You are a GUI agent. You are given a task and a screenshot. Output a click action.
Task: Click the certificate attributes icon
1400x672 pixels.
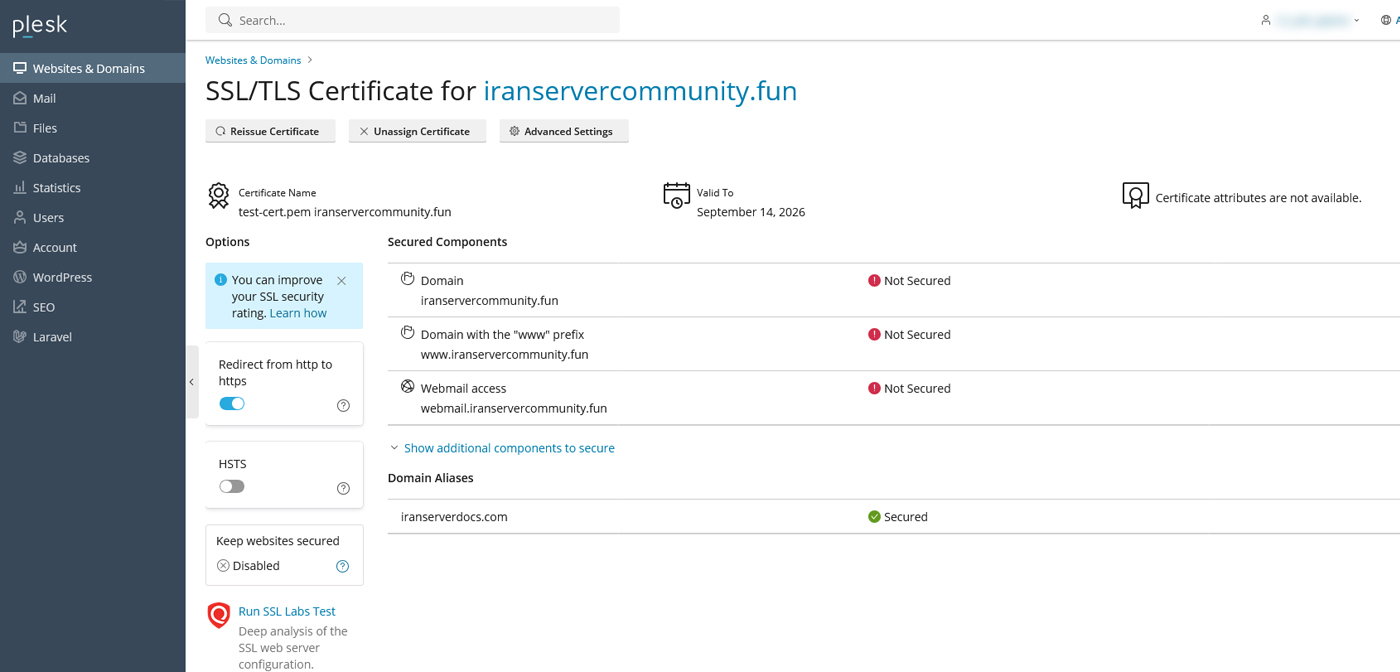1135,196
